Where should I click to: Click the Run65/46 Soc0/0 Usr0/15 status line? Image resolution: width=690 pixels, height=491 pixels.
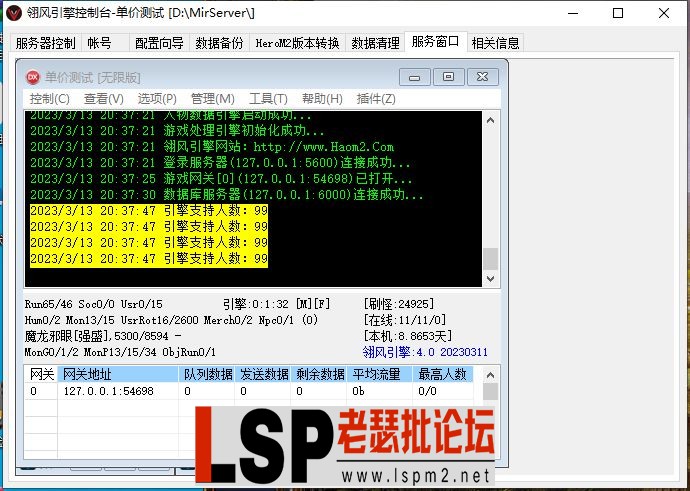coord(93,304)
